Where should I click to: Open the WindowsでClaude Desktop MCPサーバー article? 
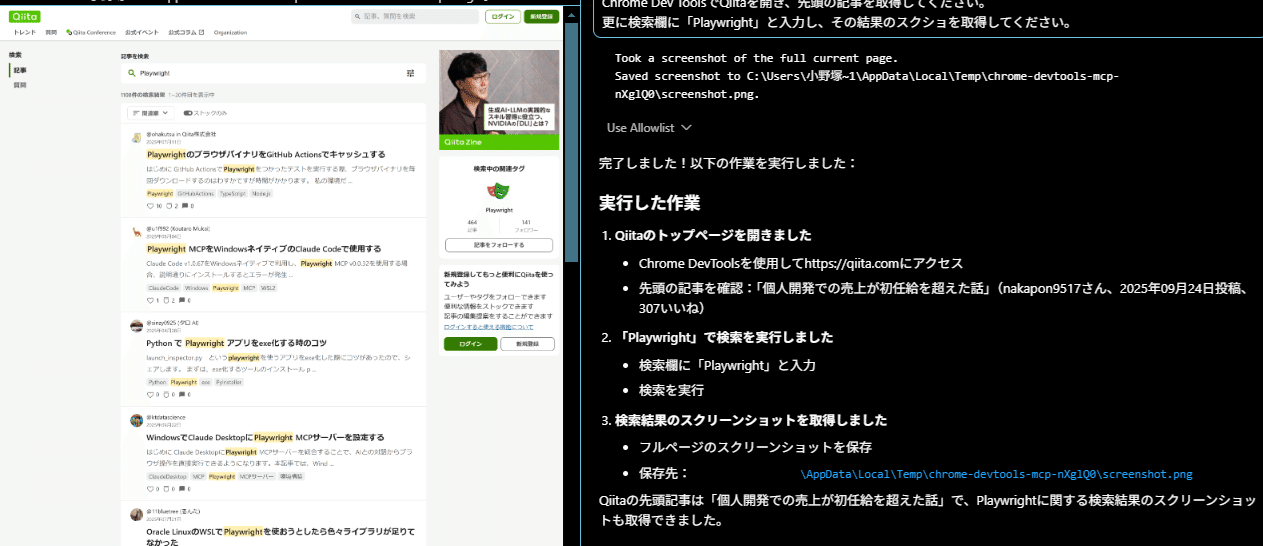click(265, 437)
